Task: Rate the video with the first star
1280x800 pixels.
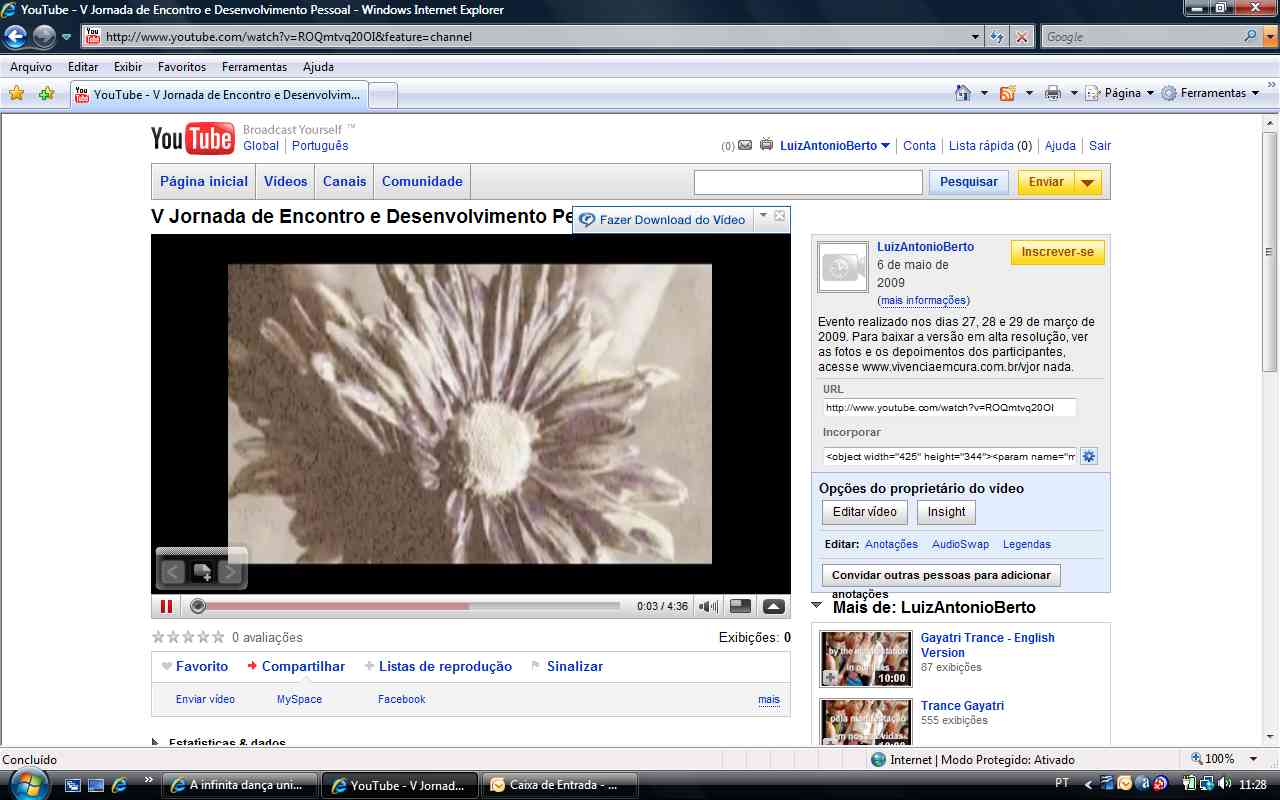Action: (x=158, y=637)
